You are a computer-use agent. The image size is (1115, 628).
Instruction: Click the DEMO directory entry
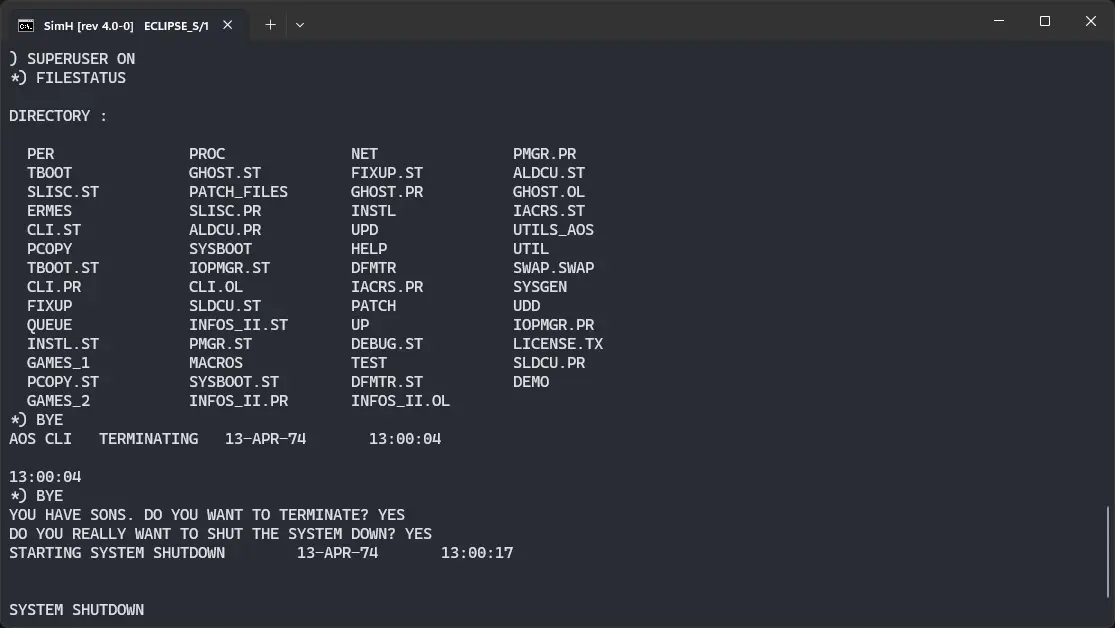[532, 381]
